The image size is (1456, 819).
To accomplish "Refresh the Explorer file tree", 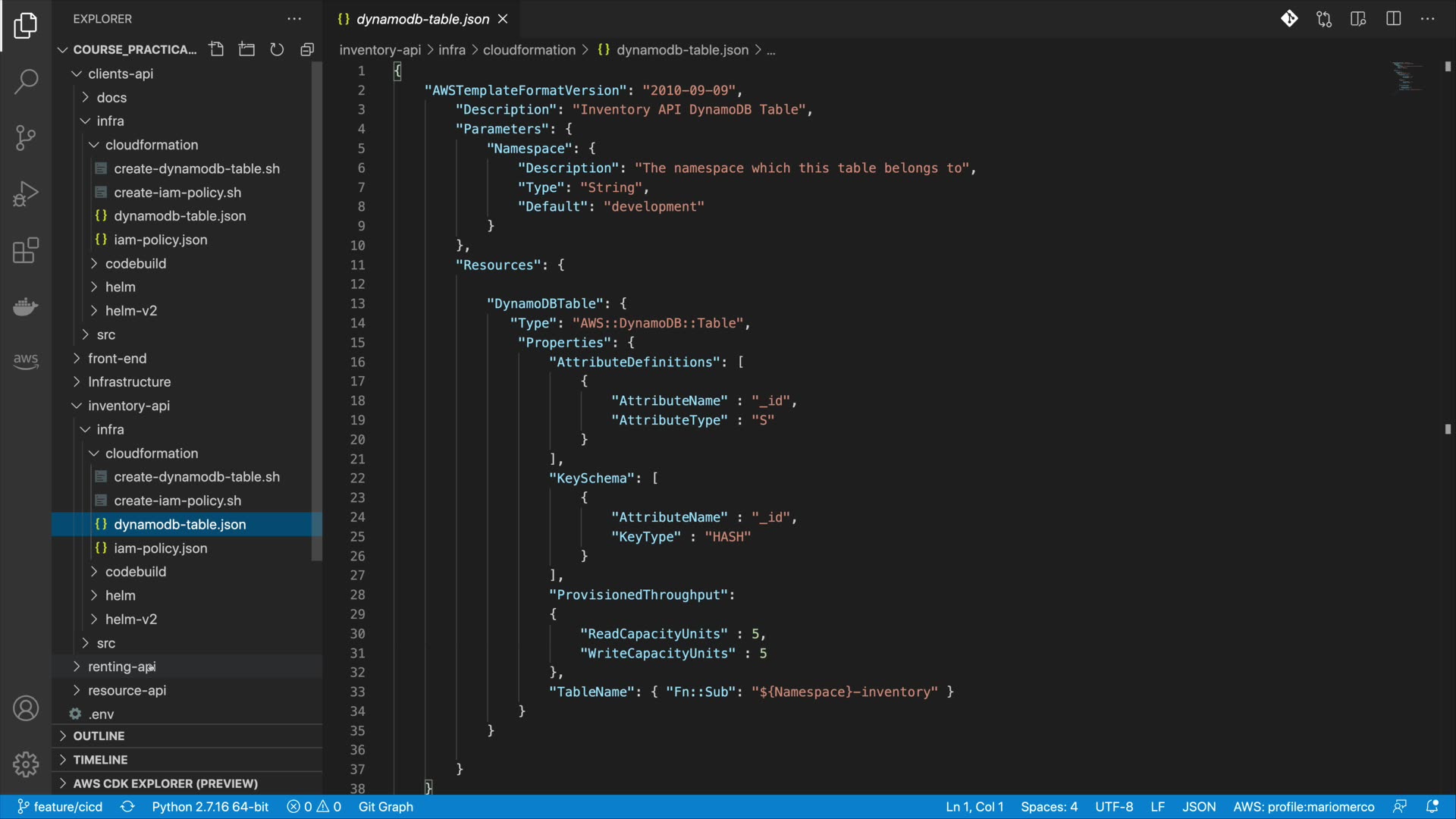I will coord(277,49).
